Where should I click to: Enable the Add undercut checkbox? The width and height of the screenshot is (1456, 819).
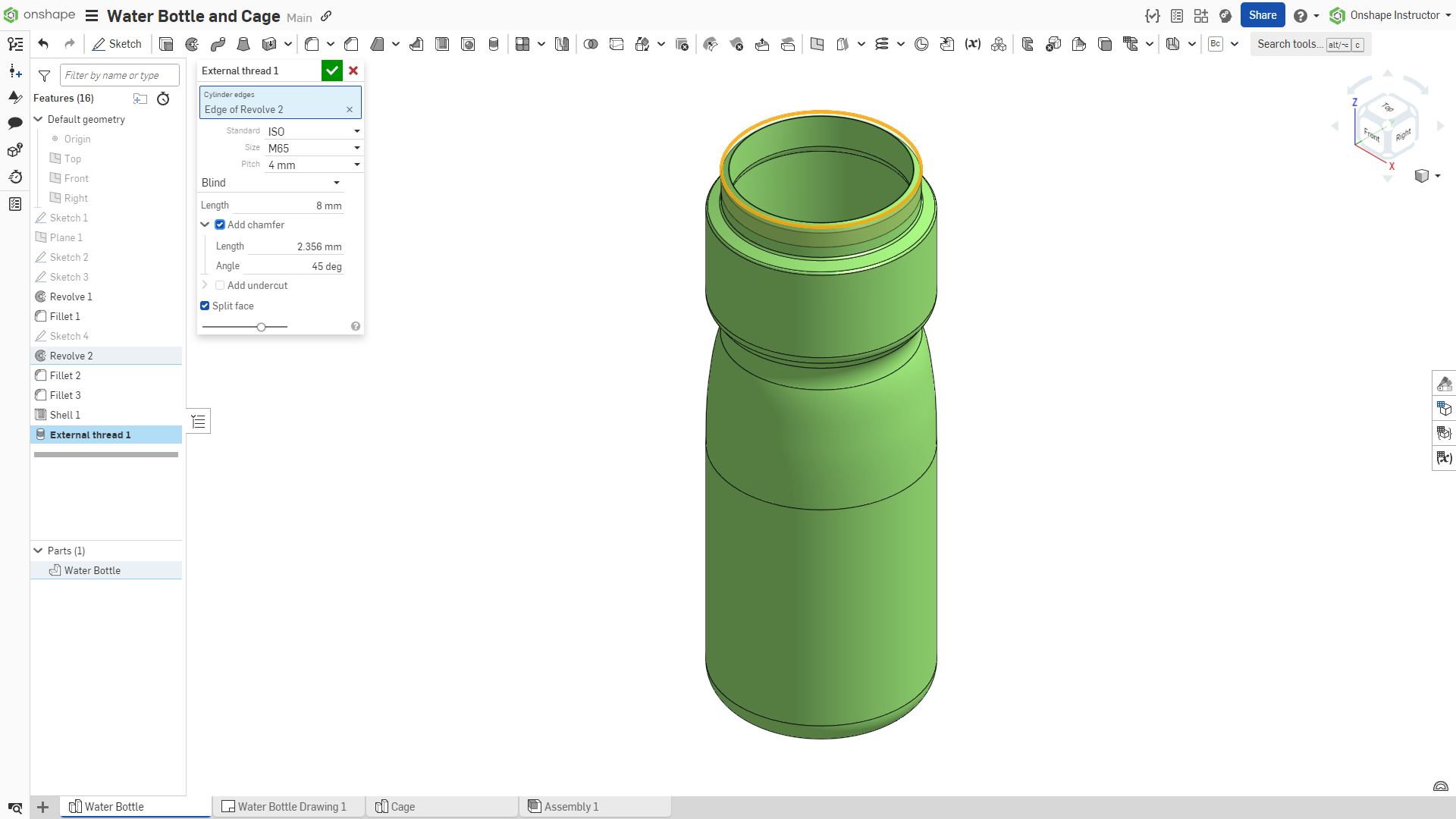(220, 285)
